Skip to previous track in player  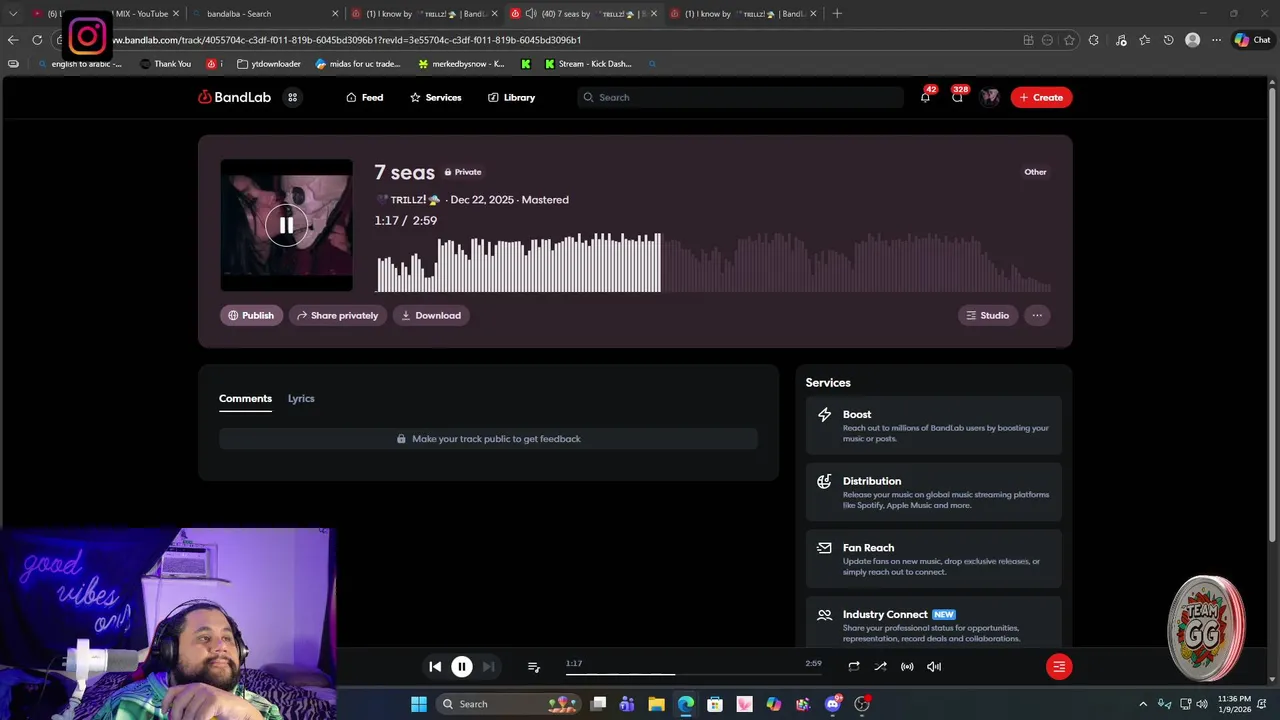(x=435, y=667)
